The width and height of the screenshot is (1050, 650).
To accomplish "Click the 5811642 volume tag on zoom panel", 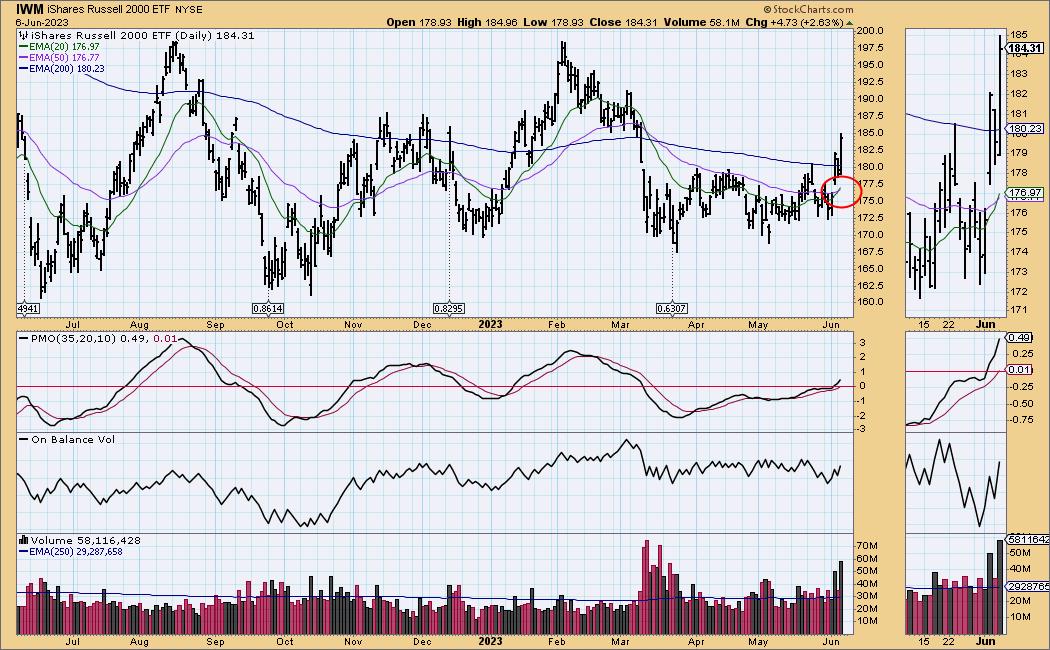I will (1028, 539).
